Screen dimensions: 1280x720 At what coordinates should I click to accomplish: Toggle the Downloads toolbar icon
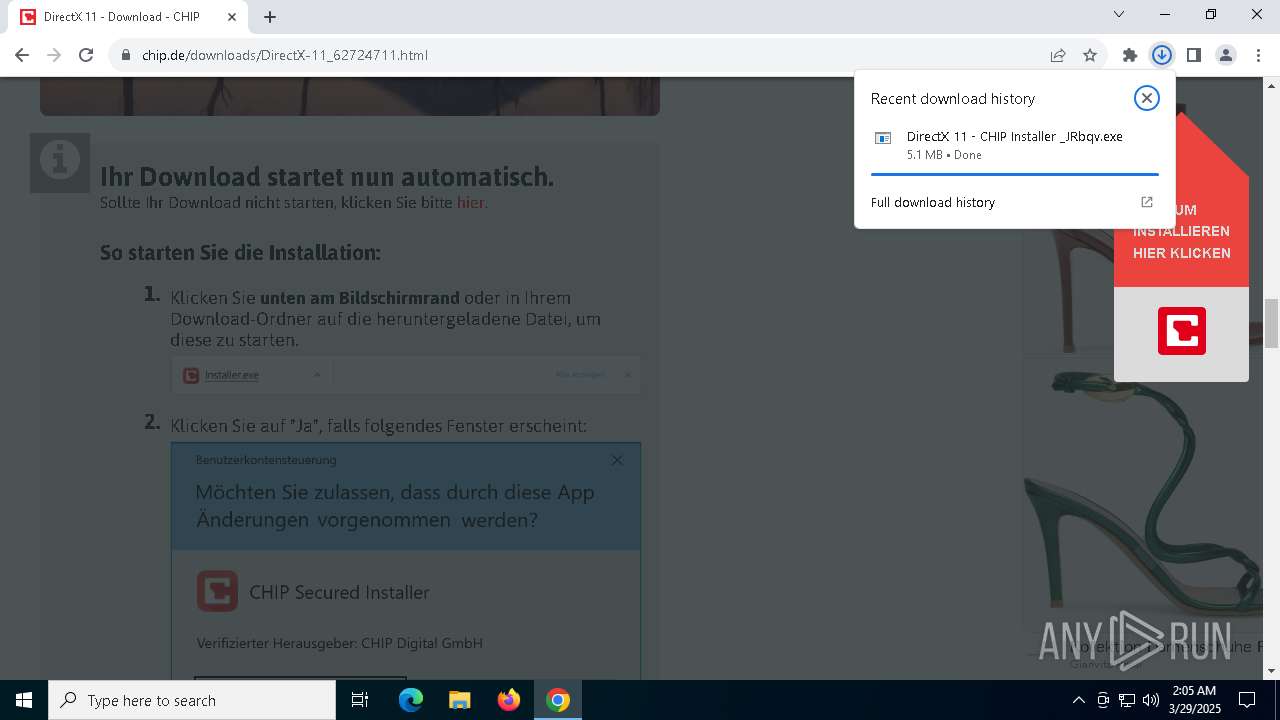[x=1162, y=55]
